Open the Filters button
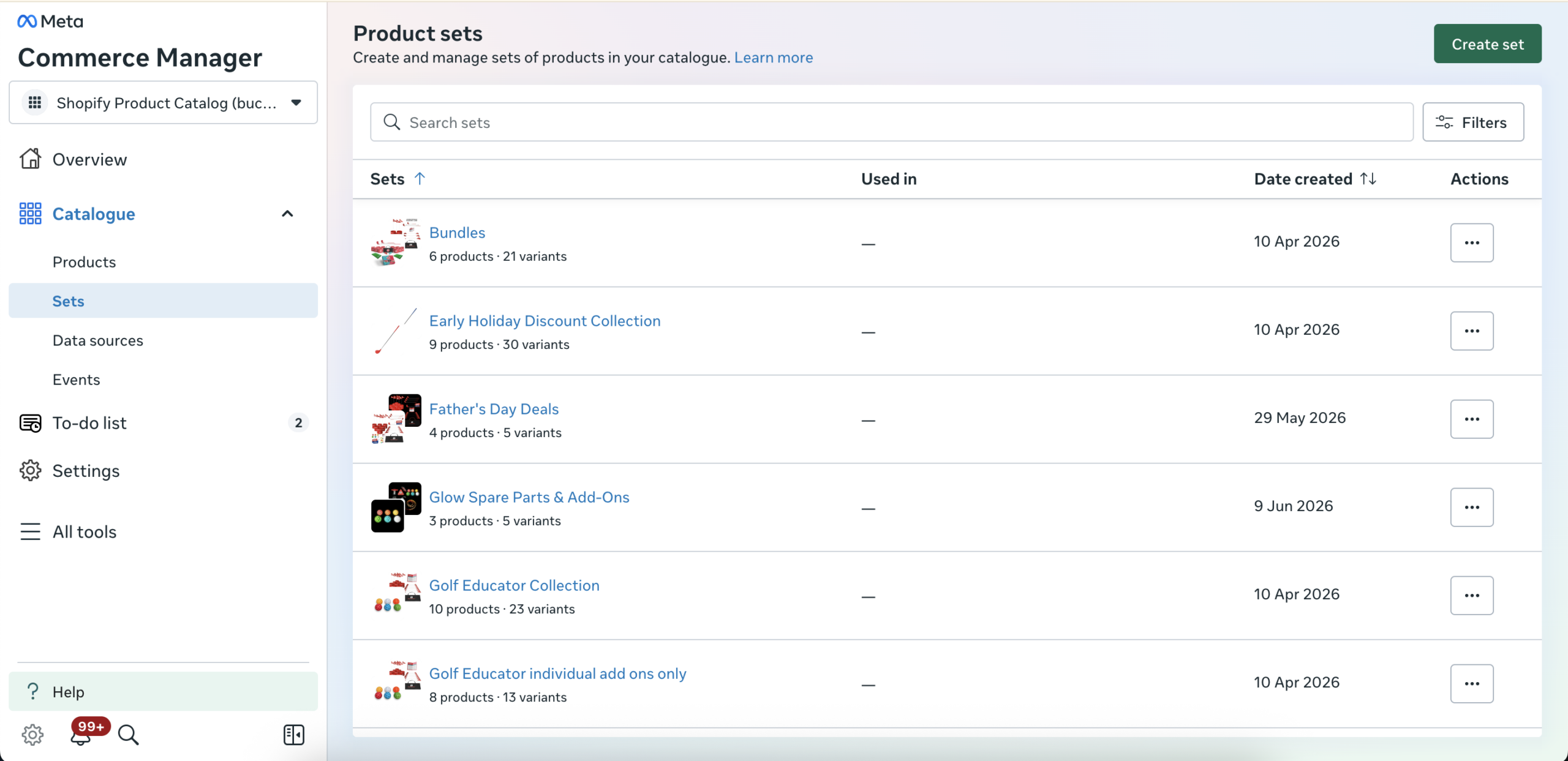The width and height of the screenshot is (1568, 761). coord(1473,122)
